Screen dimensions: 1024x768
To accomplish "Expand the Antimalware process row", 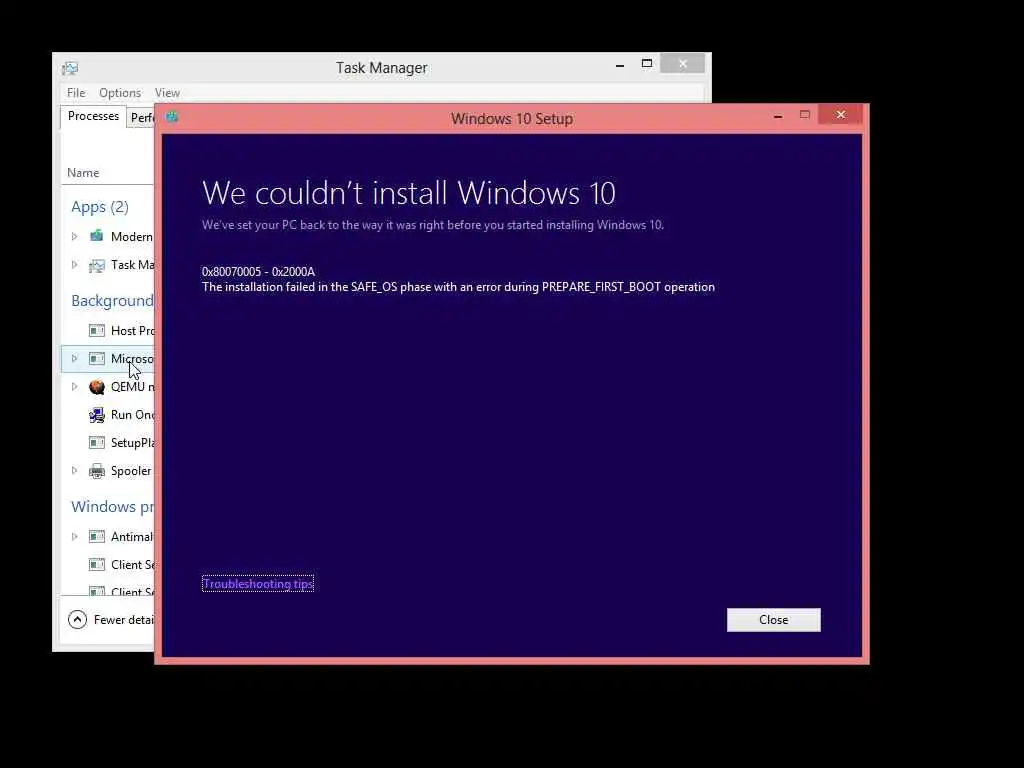I will pos(74,536).
